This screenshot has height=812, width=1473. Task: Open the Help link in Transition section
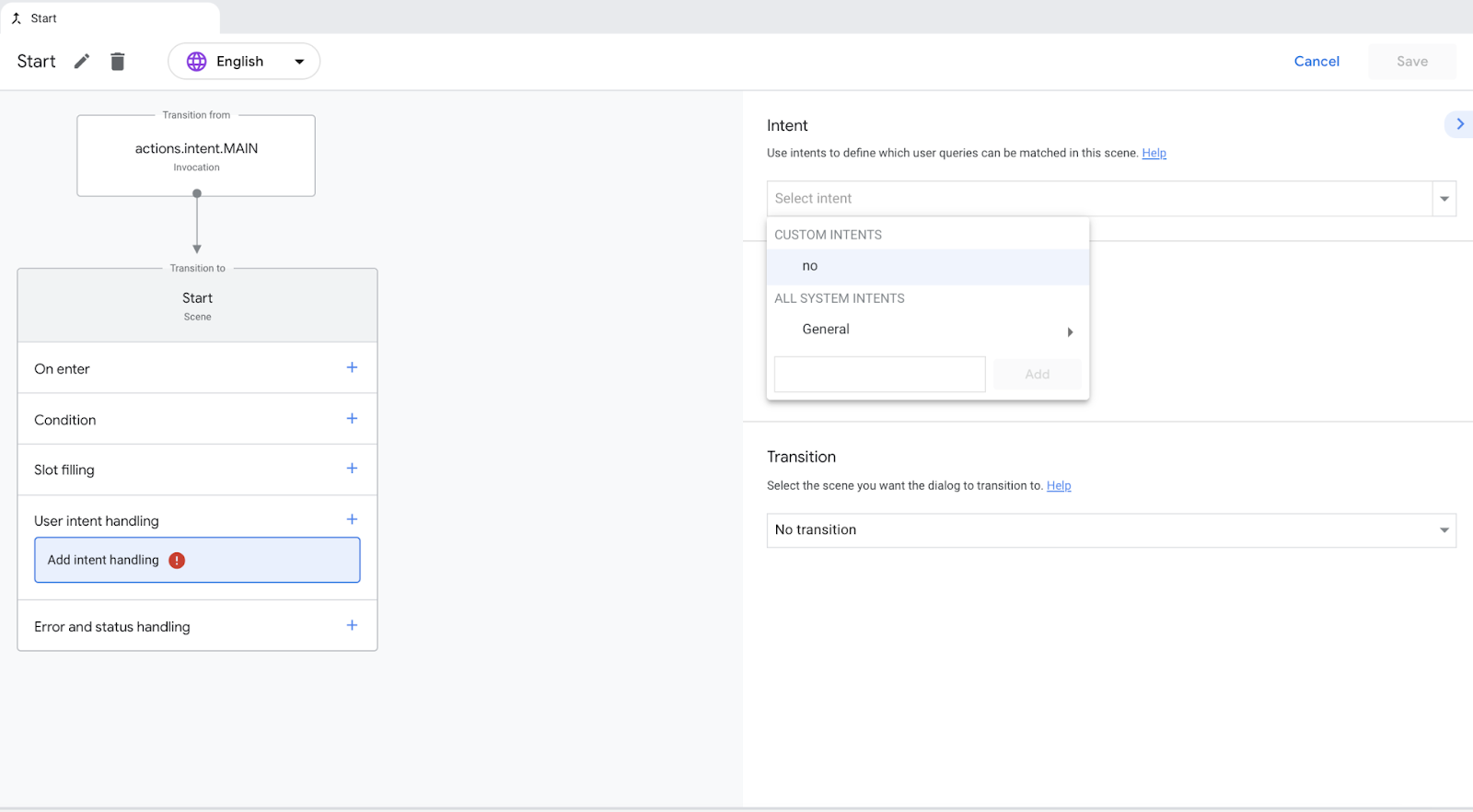pos(1059,486)
